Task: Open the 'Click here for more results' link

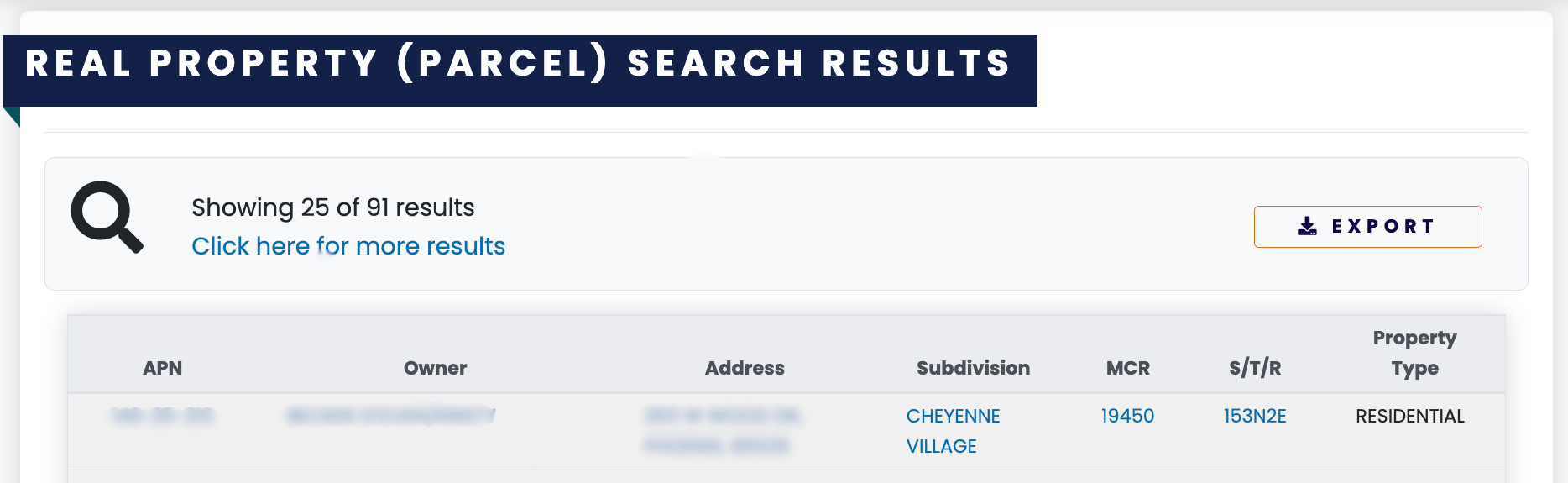Action: coord(348,246)
